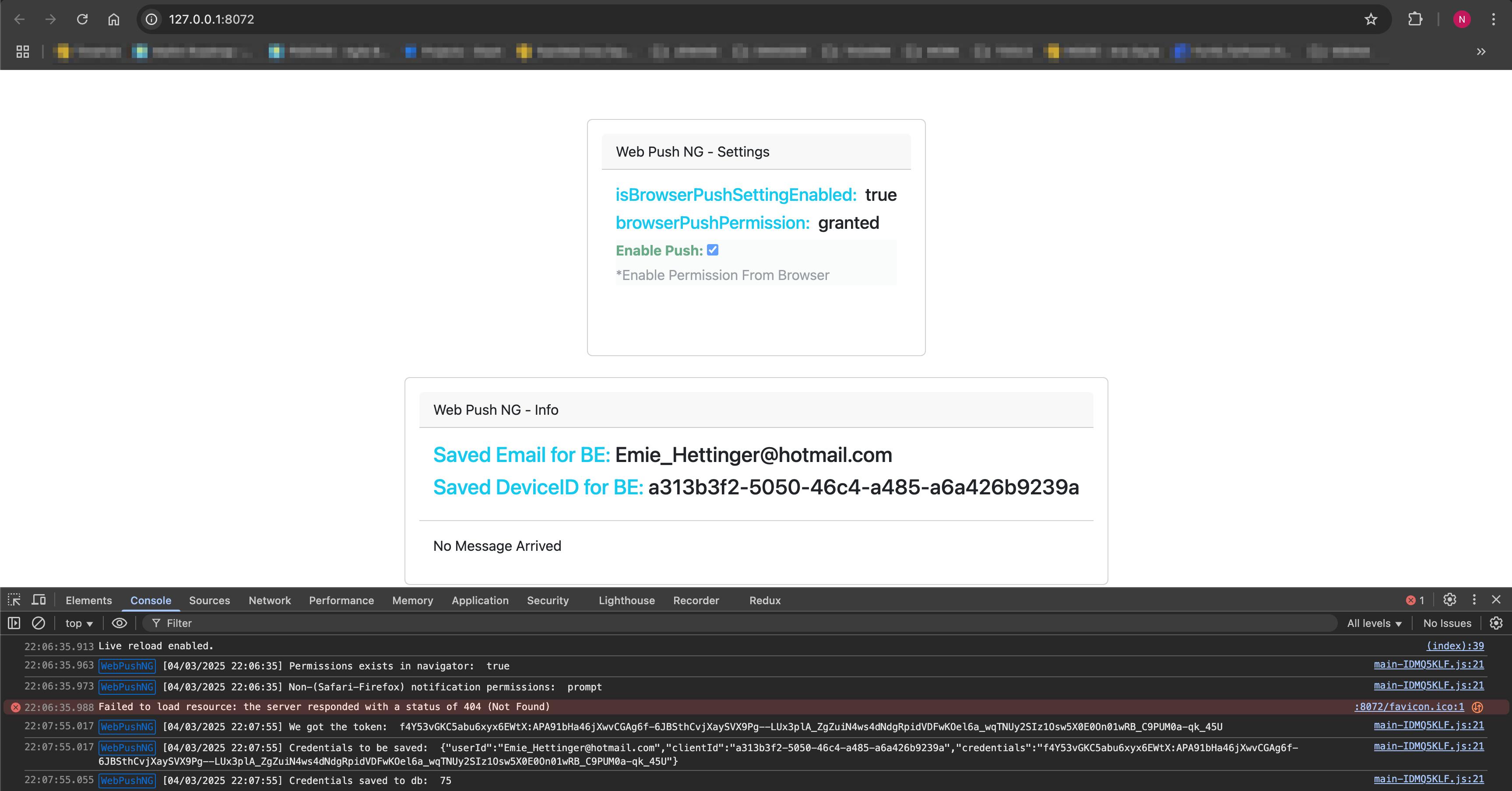
Task: Activate DevTools inspect element picker
Action: click(x=14, y=600)
